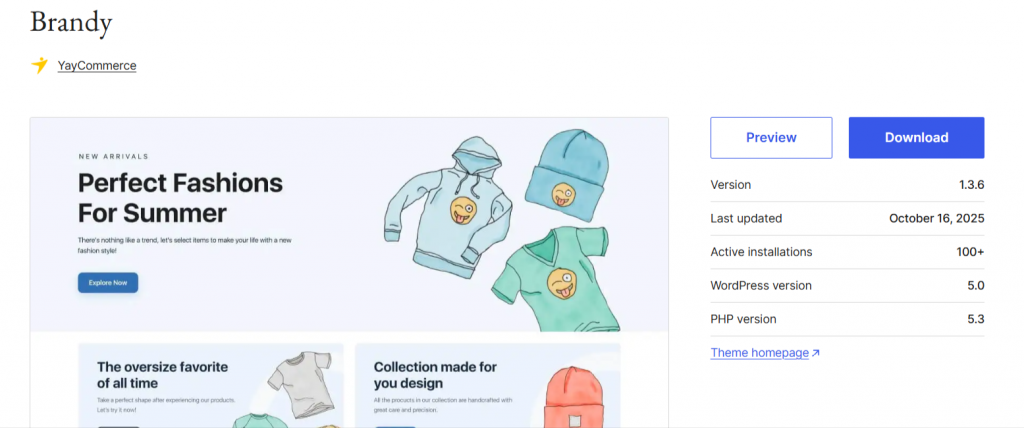Download the Brandy theme
The image size is (1024, 428).
pos(916,138)
